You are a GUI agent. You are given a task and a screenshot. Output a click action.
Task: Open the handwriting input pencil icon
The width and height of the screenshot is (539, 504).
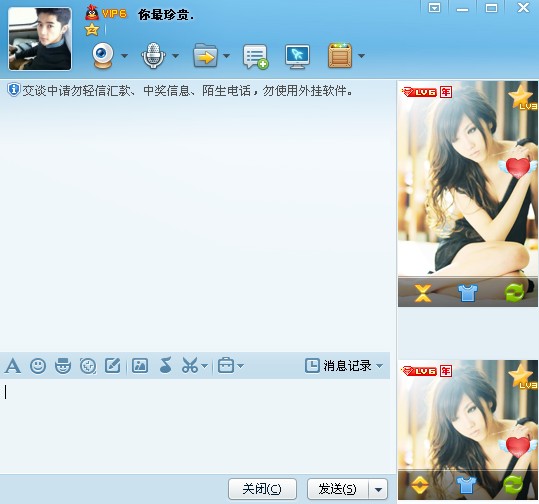coord(113,366)
